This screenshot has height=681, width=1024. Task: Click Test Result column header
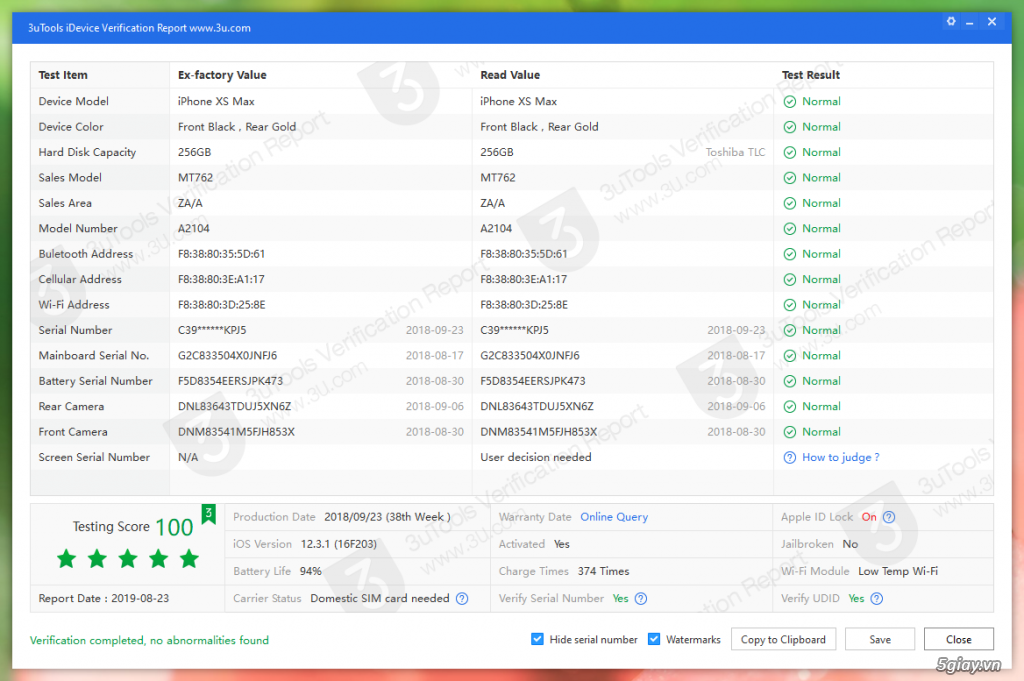(x=810, y=75)
